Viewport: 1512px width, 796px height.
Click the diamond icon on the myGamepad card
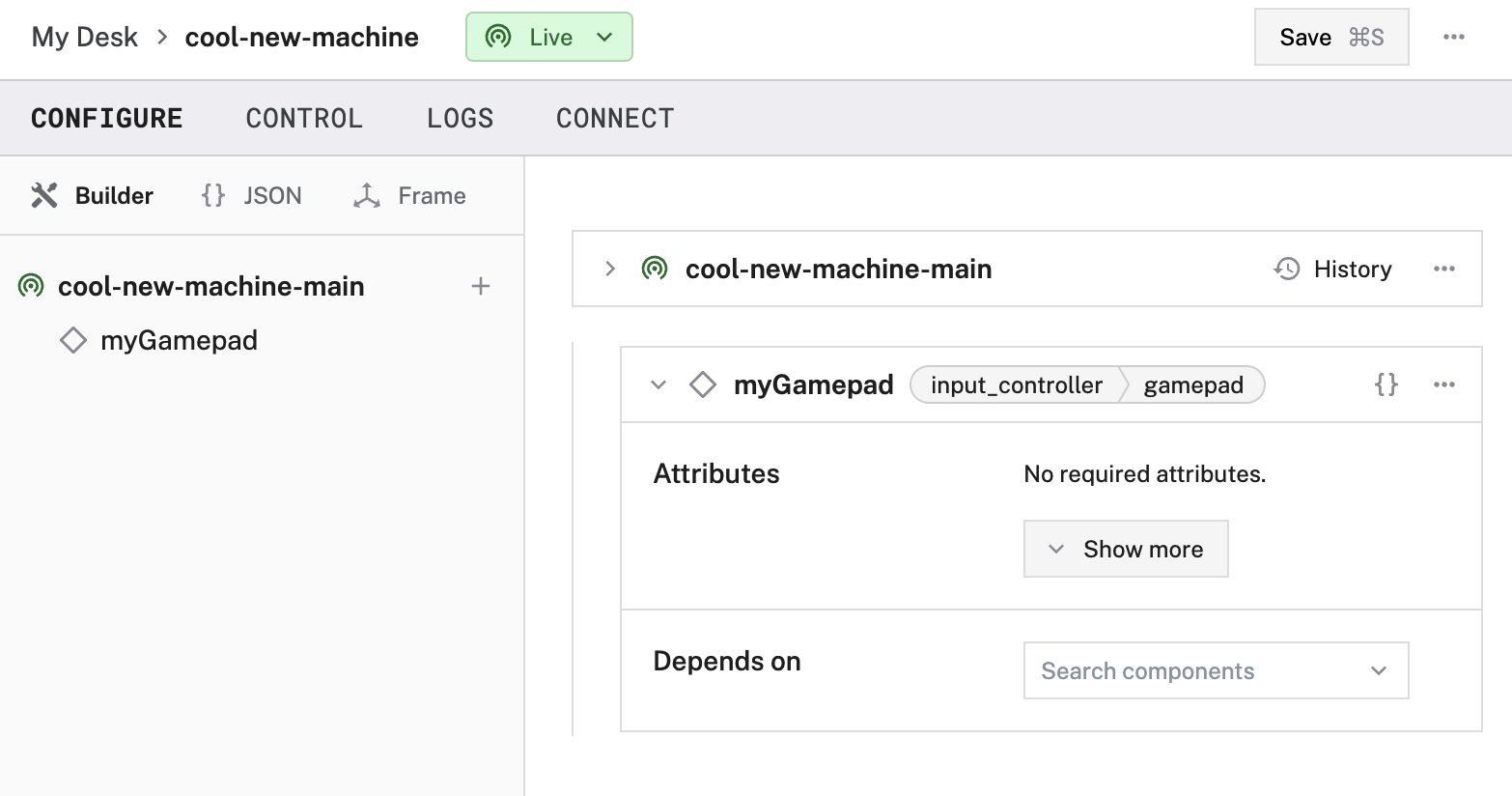(703, 384)
